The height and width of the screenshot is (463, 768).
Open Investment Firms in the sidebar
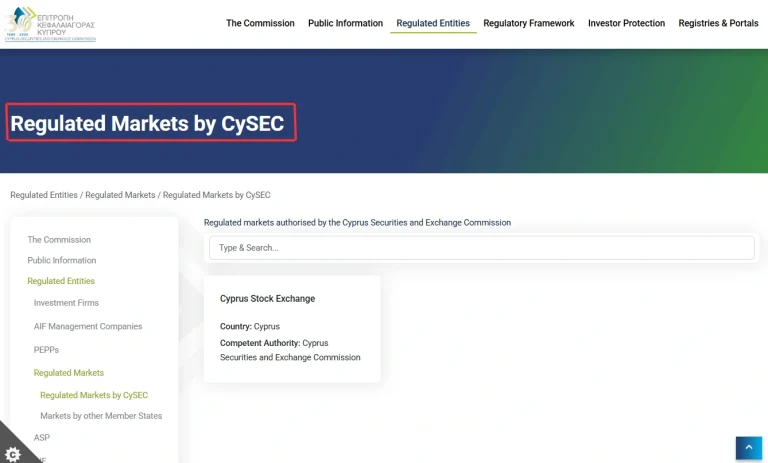coord(66,303)
